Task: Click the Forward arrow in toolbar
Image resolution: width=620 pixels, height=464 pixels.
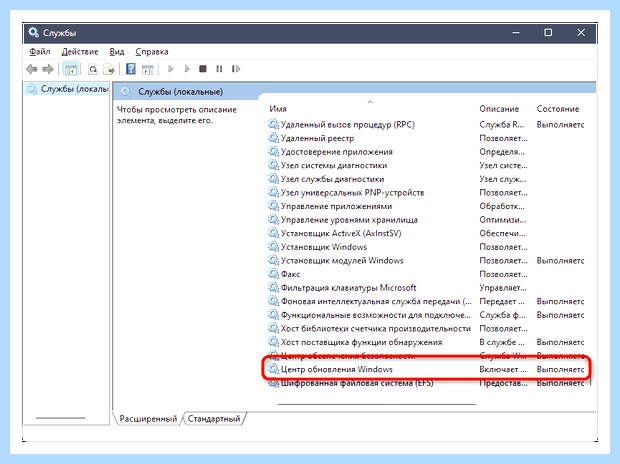Action: pos(48,69)
